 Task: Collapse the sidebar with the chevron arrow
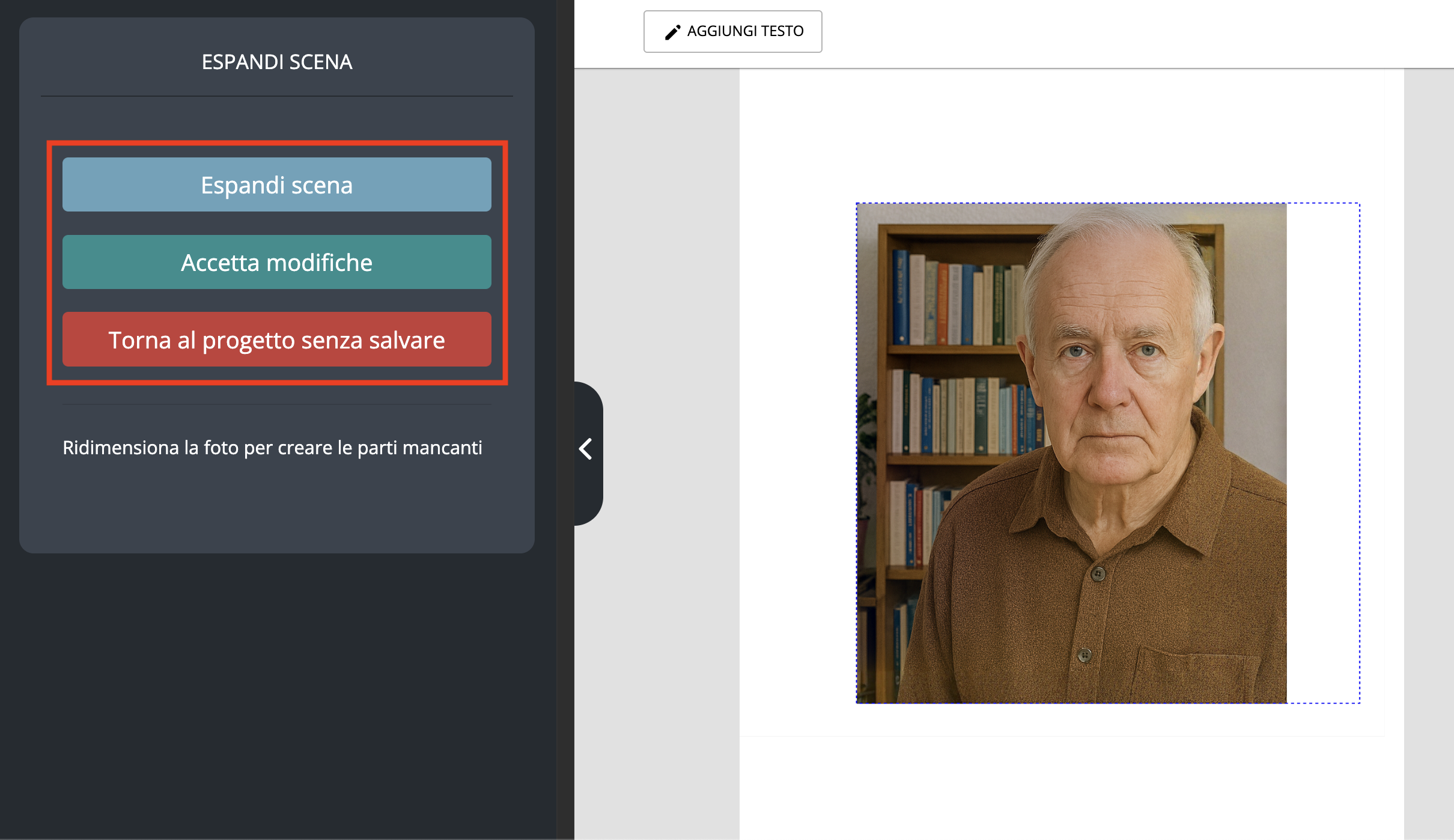586,449
